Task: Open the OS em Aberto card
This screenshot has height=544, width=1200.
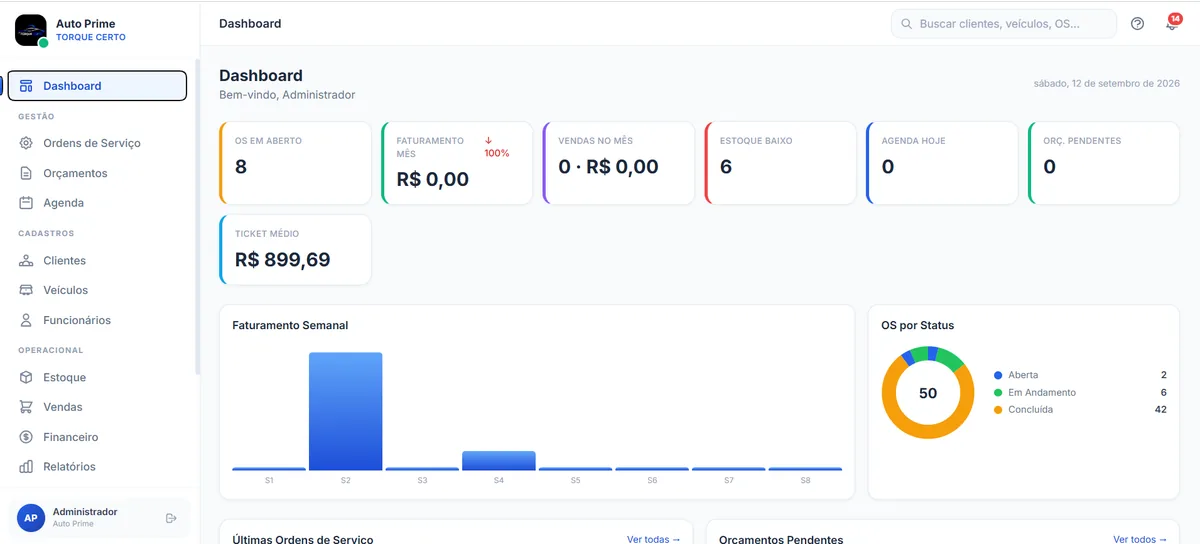Action: coord(295,163)
